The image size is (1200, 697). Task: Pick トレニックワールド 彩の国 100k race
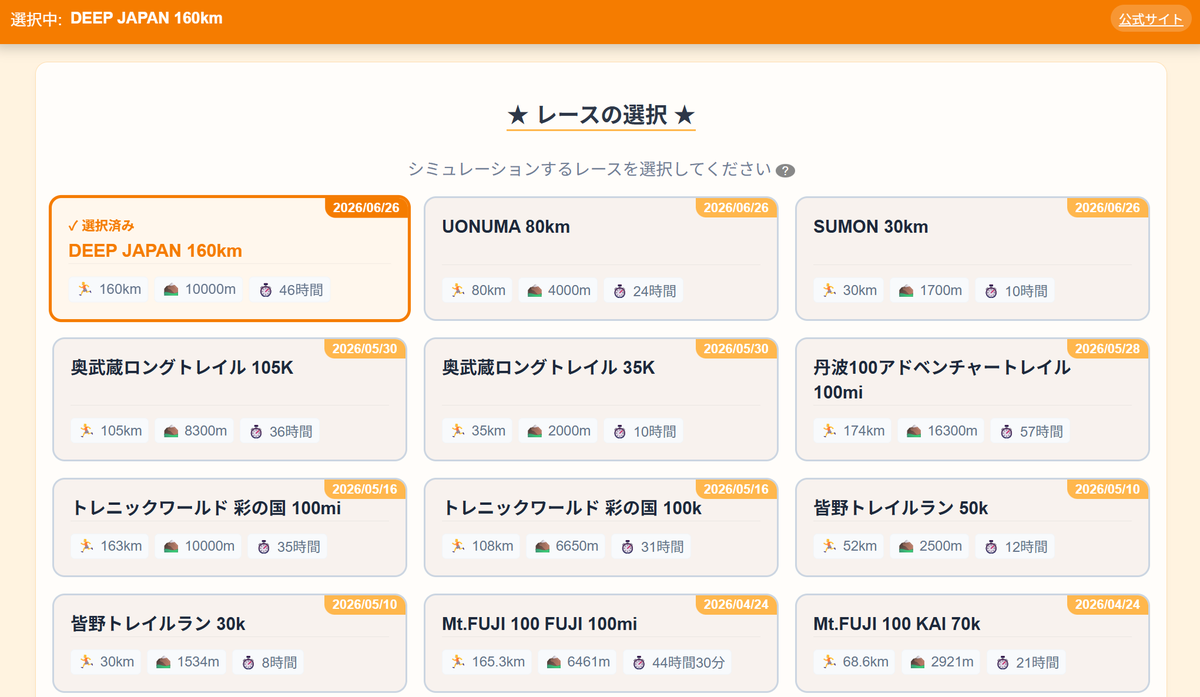coord(601,527)
